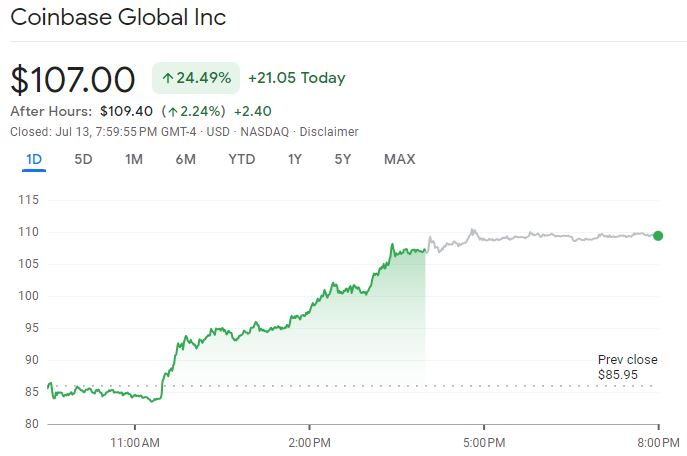
Task: Click the +21.05 Today change text
Action: (295, 78)
